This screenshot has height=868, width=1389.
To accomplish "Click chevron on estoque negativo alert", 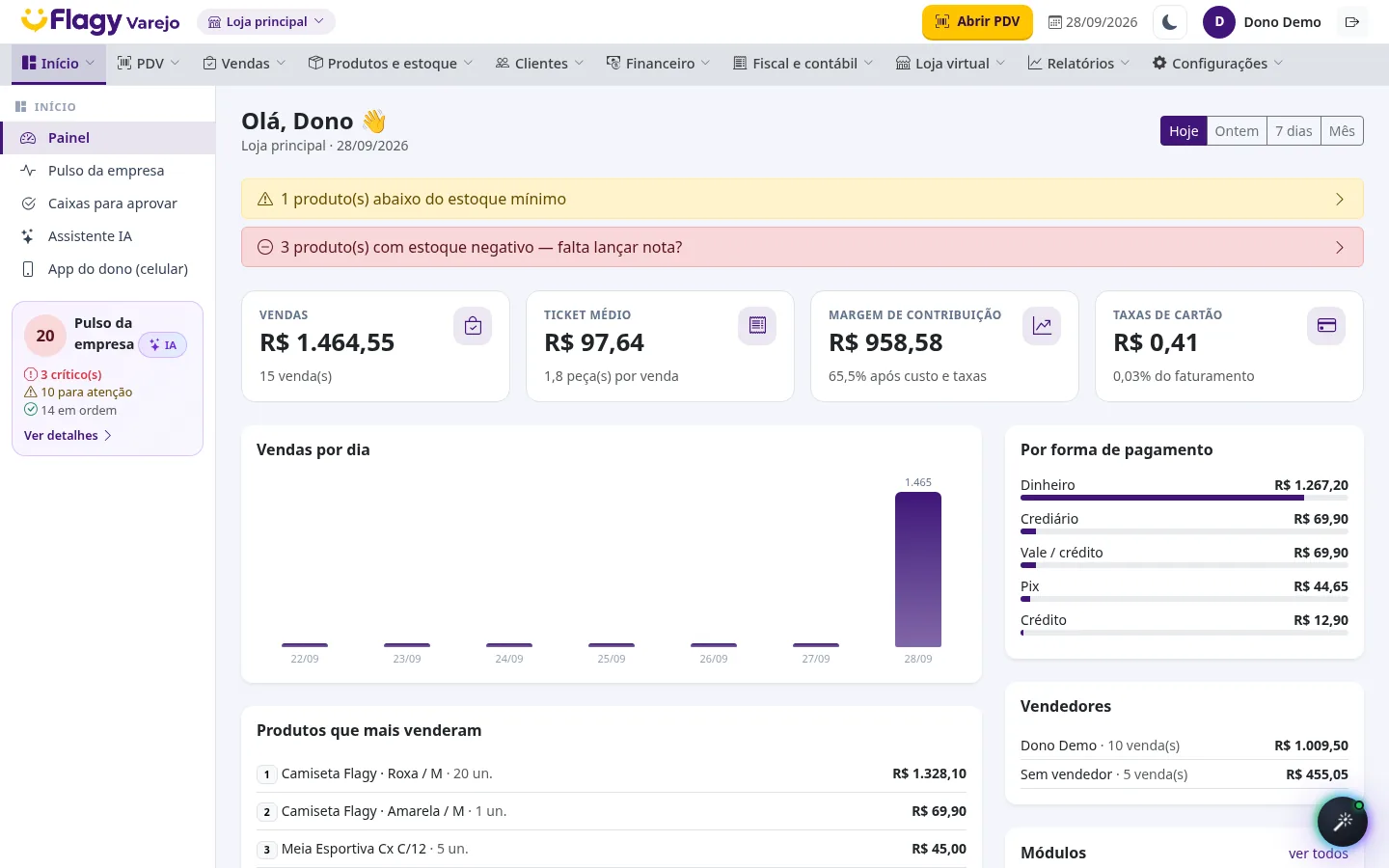I will 1340,247.
